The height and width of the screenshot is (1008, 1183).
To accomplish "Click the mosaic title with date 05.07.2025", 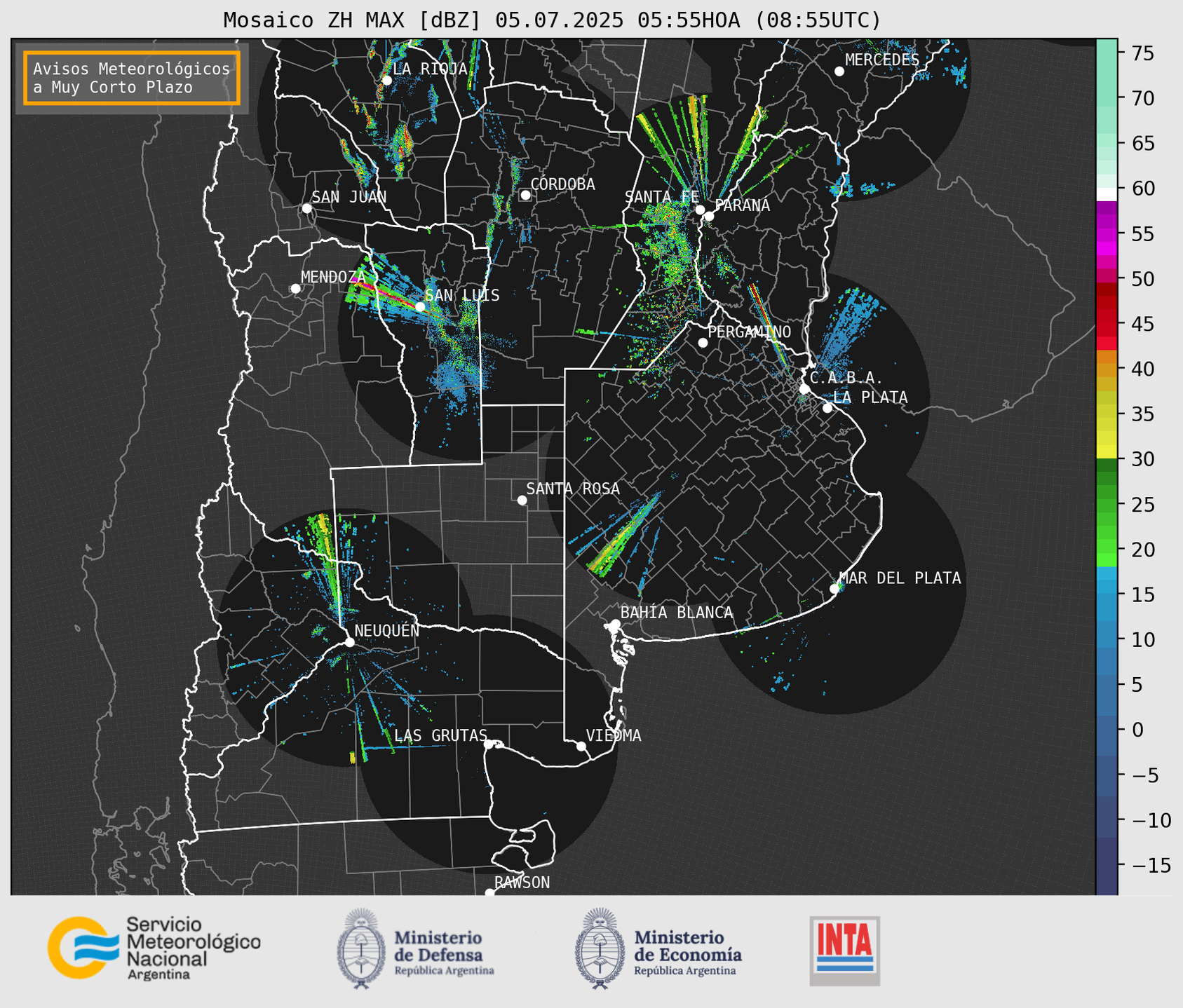I will coord(552,20).
